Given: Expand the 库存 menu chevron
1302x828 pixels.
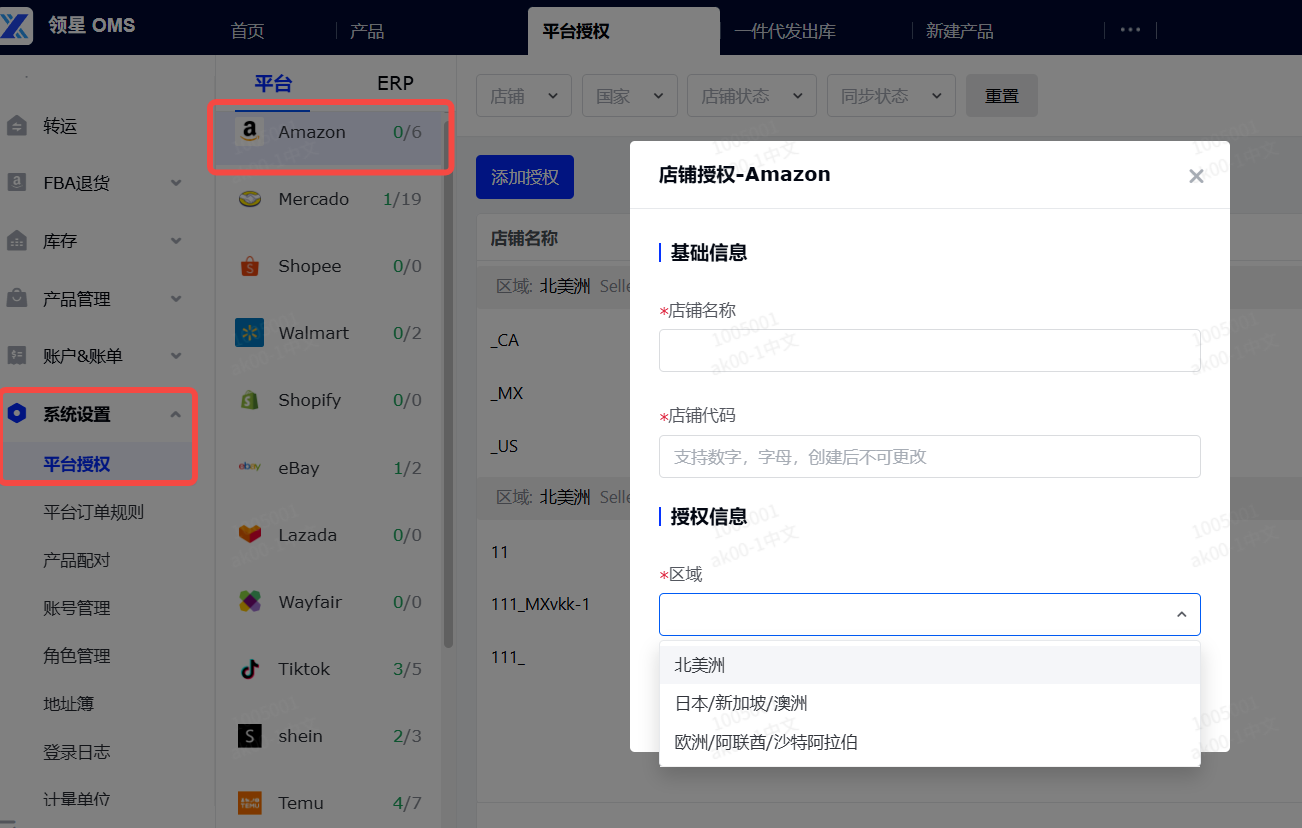Looking at the screenshot, I should click(176, 241).
